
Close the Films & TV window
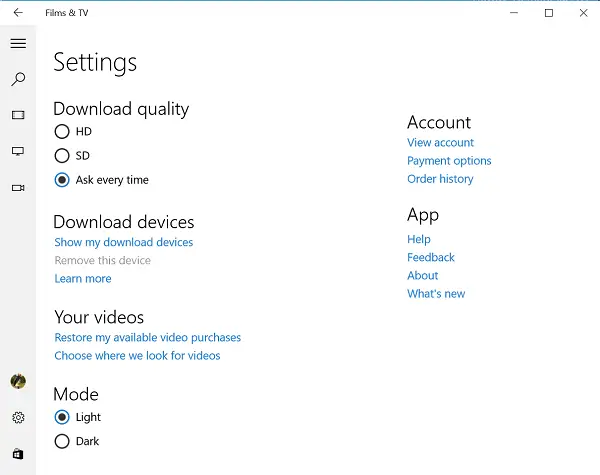[583, 13]
